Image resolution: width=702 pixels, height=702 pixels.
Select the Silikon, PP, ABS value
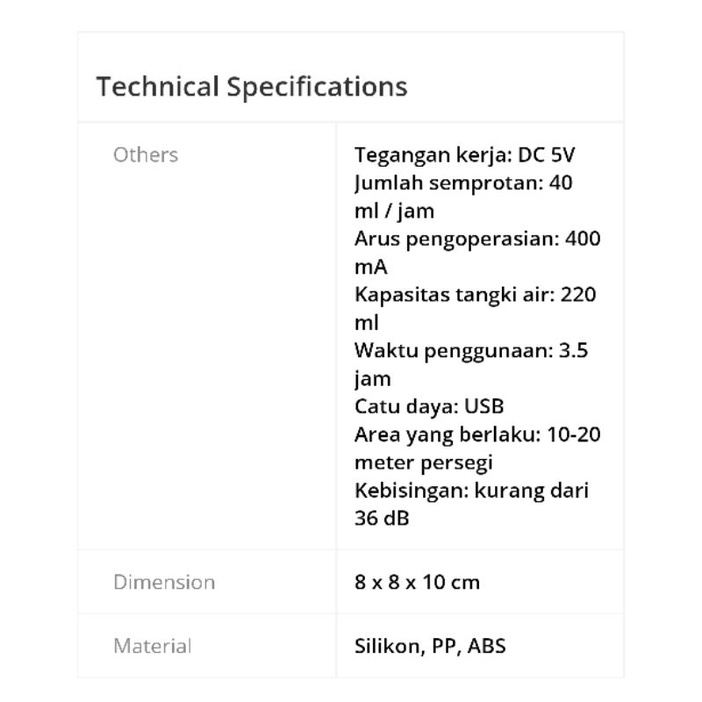click(x=430, y=646)
